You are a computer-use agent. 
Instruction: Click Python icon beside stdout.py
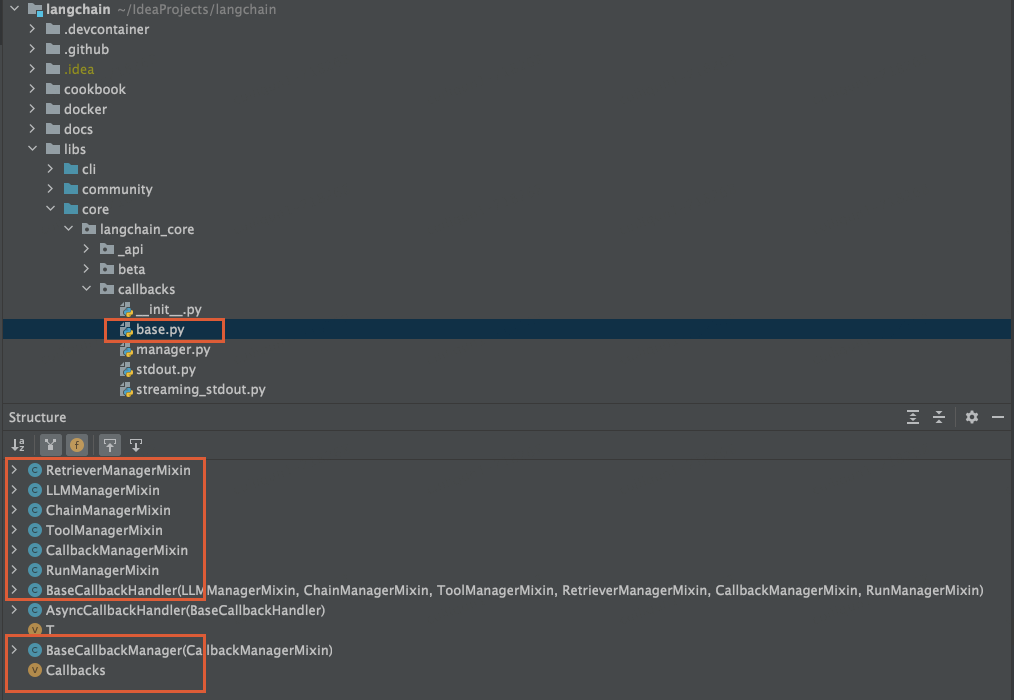126,369
